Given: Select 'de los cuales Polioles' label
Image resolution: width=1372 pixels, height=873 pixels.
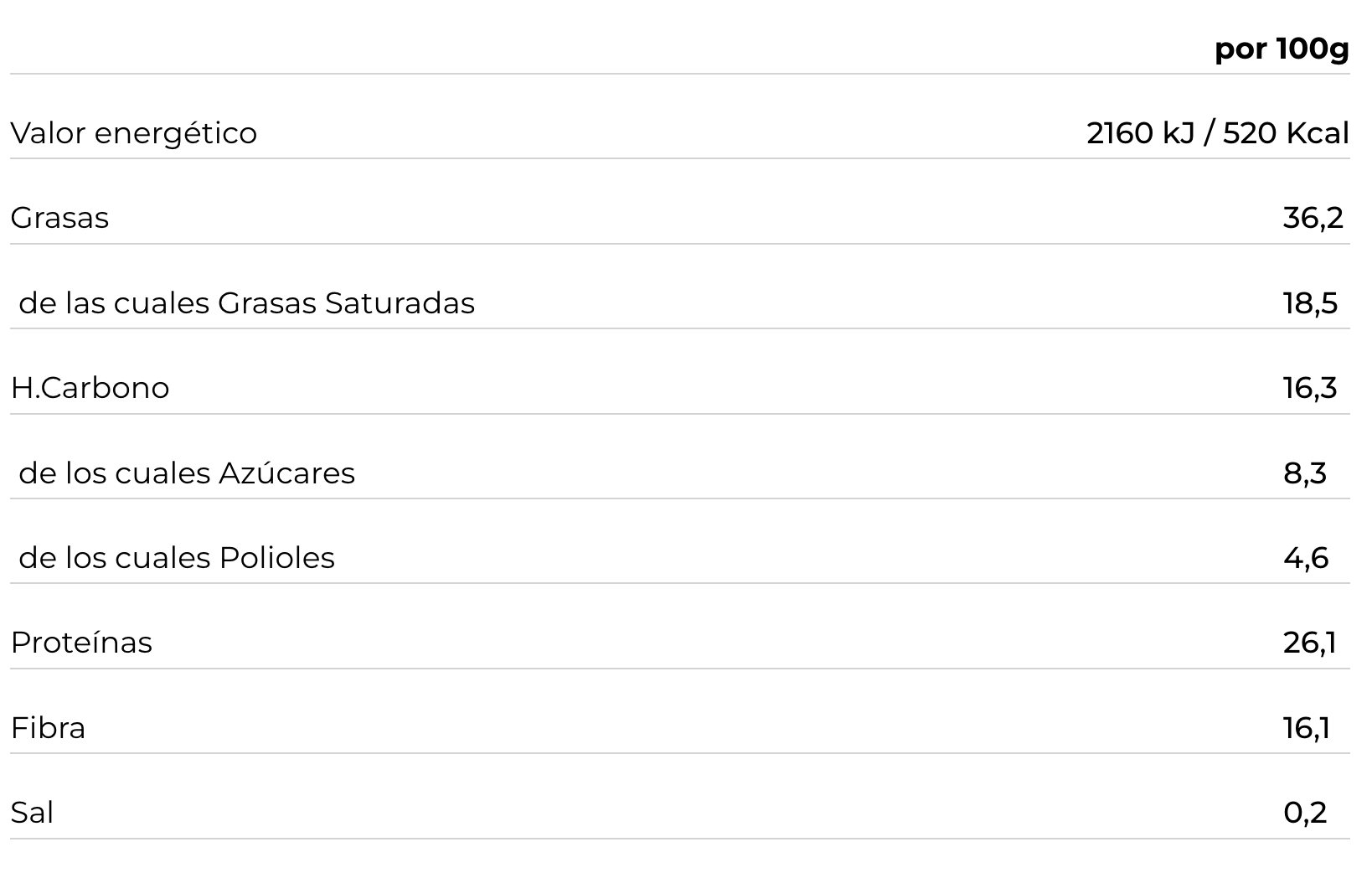Looking at the screenshot, I should [177, 558].
